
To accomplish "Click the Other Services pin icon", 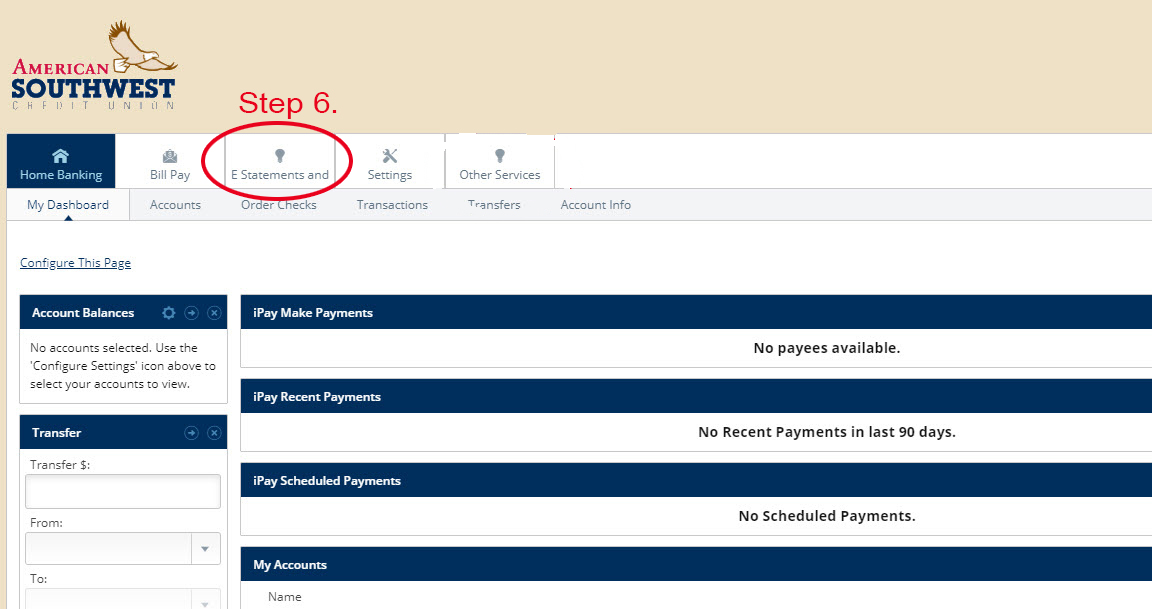I will [500, 156].
